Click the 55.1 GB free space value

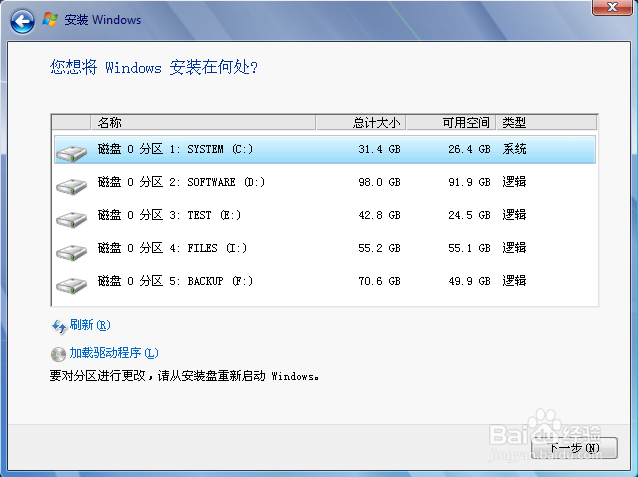pyautogui.click(x=469, y=248)
